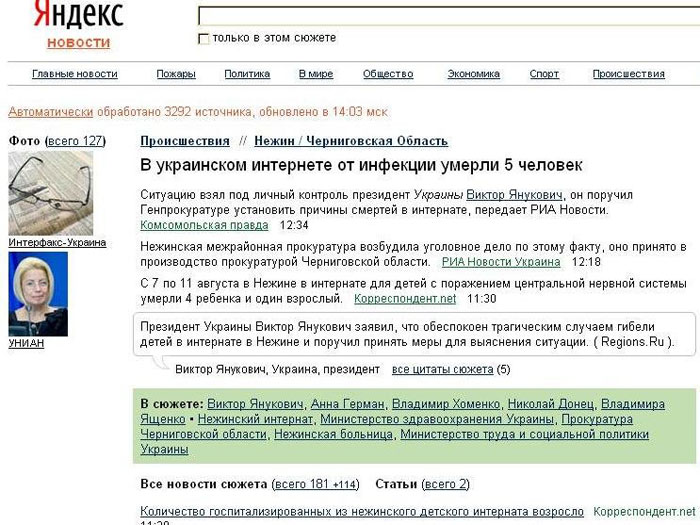Open the новости link under the logo

click(79, 43)
